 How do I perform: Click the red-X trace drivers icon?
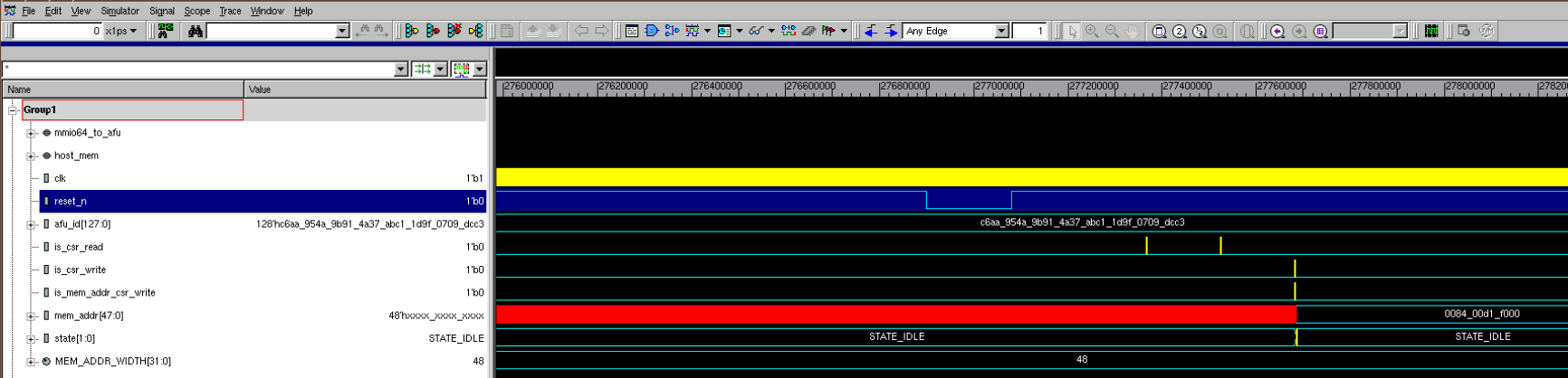pyautogui.click(x=454, y=31)
